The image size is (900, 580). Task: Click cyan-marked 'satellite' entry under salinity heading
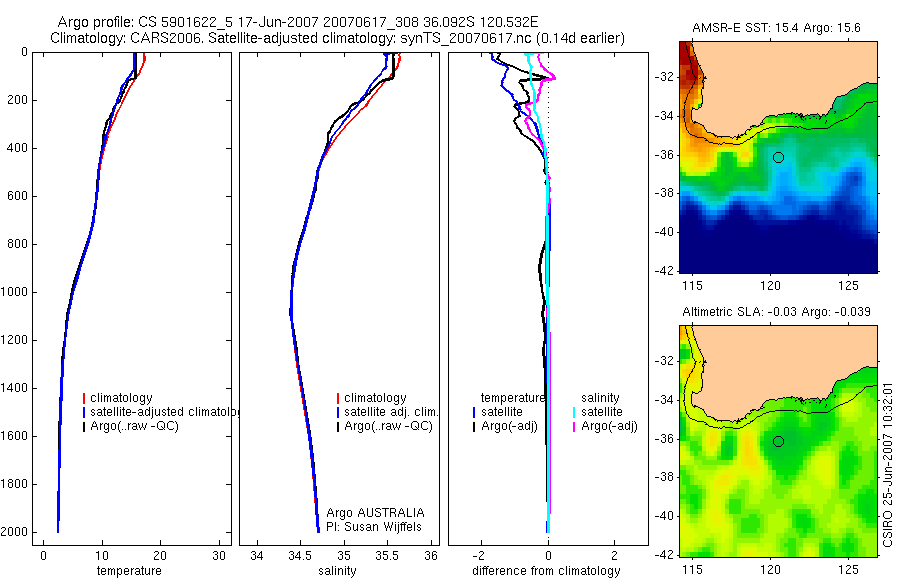pos(602,412)
